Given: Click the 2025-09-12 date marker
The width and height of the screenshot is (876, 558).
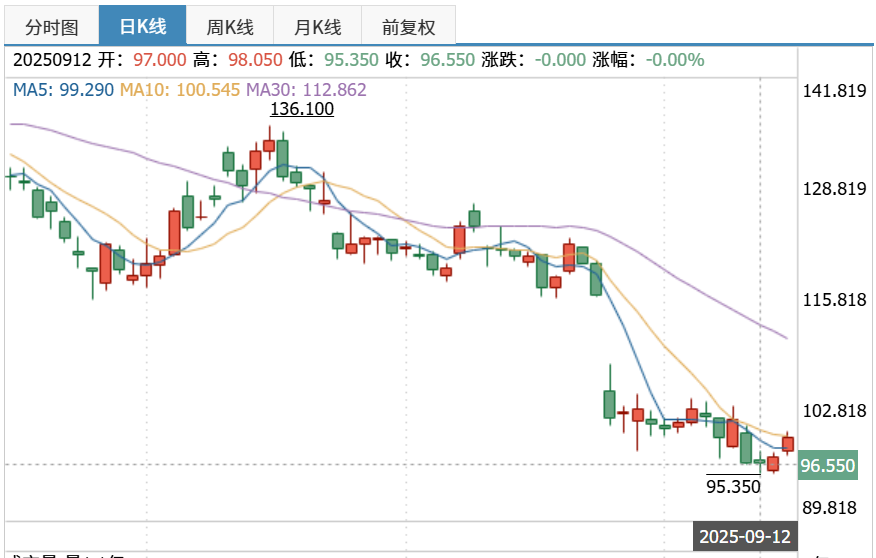Looking at the screenshot, I should click(x=745, y=536).
